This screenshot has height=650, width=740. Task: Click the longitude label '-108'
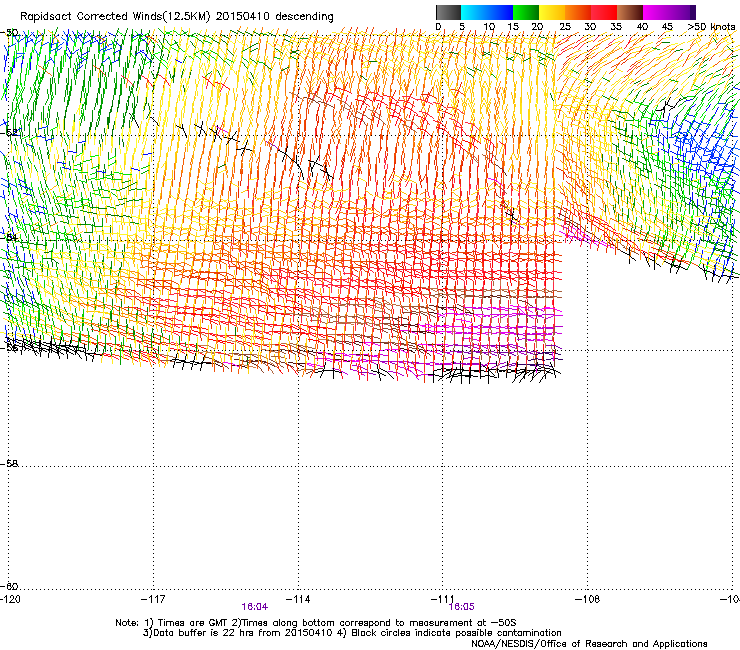point(588,599)
